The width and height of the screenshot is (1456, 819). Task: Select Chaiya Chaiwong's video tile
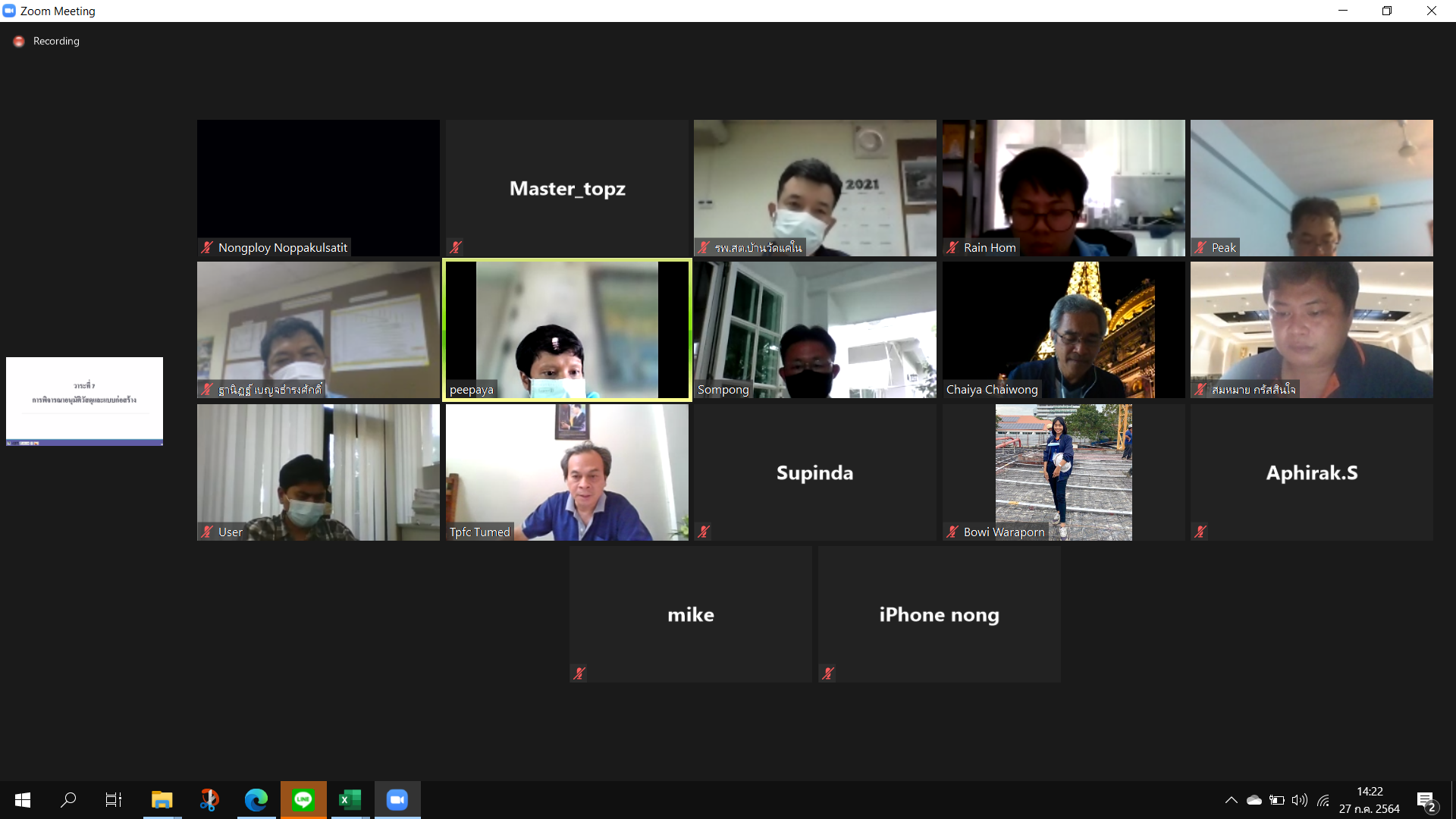[1063, 330]
